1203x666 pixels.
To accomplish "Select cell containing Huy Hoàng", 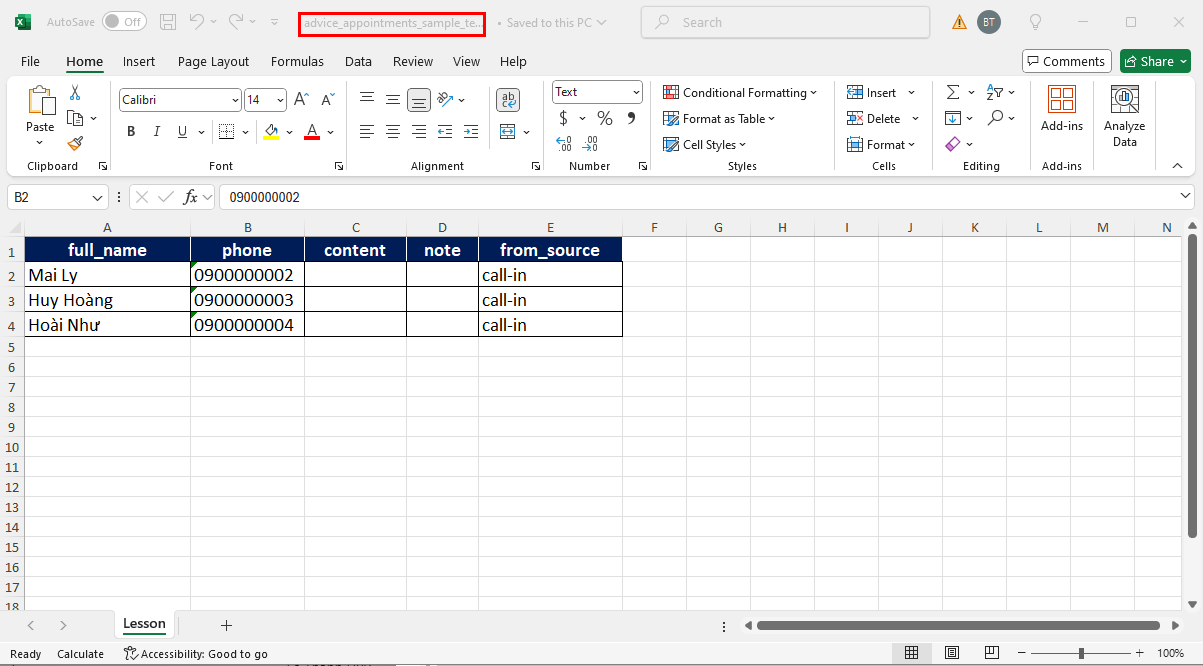I will tap(107, 300).
